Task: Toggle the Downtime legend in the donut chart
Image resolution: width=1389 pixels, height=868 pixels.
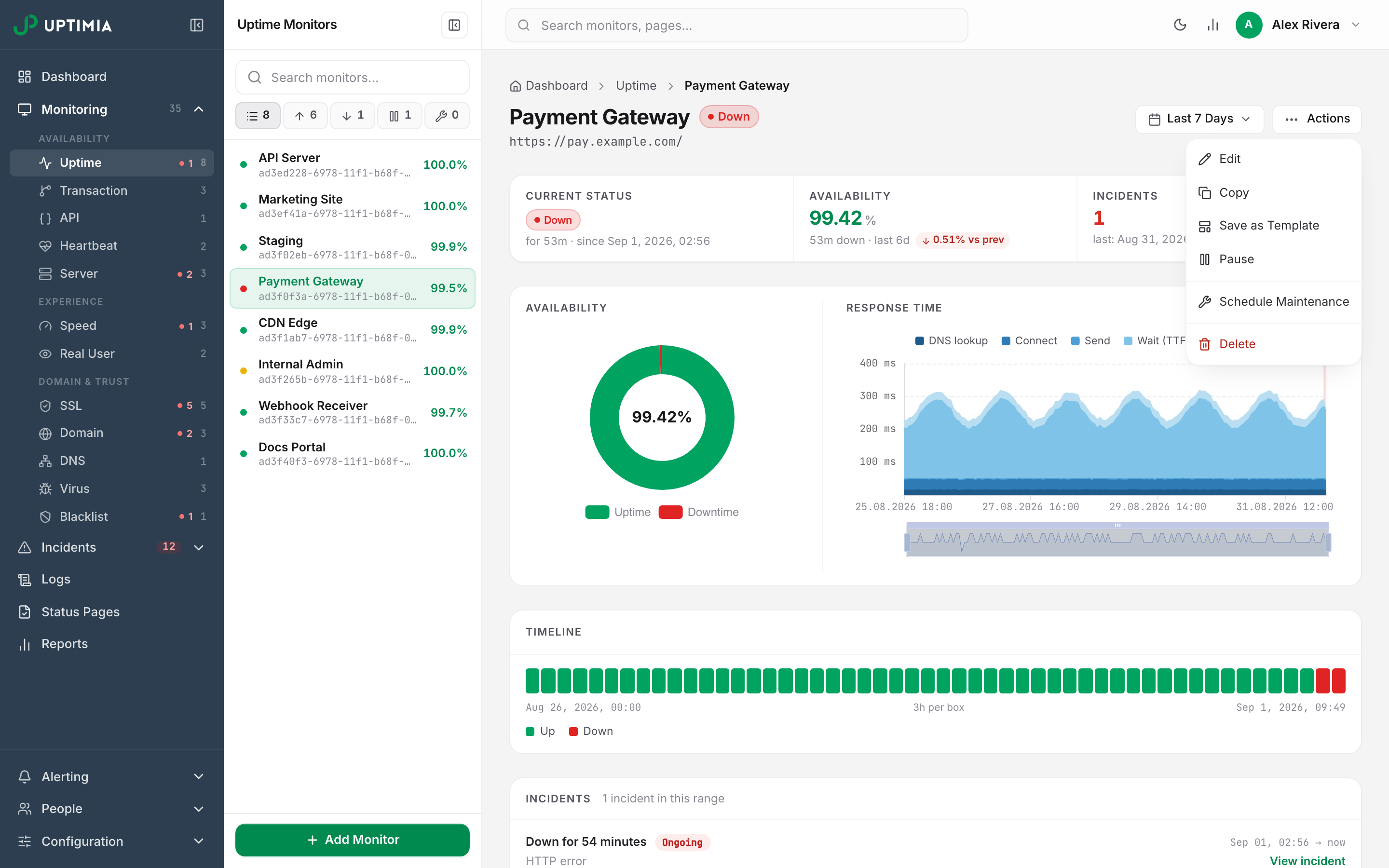Action: [698, 512]
